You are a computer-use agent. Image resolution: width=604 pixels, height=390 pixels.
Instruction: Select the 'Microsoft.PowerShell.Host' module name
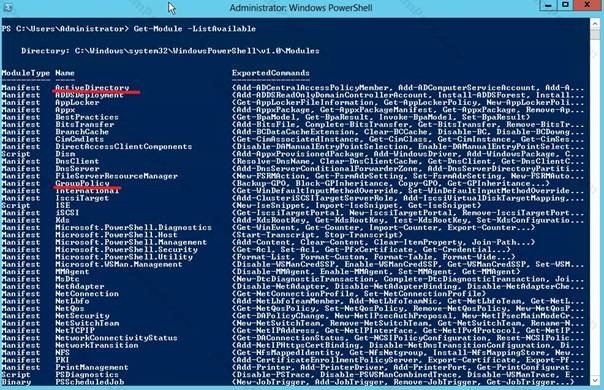point(116,235)
